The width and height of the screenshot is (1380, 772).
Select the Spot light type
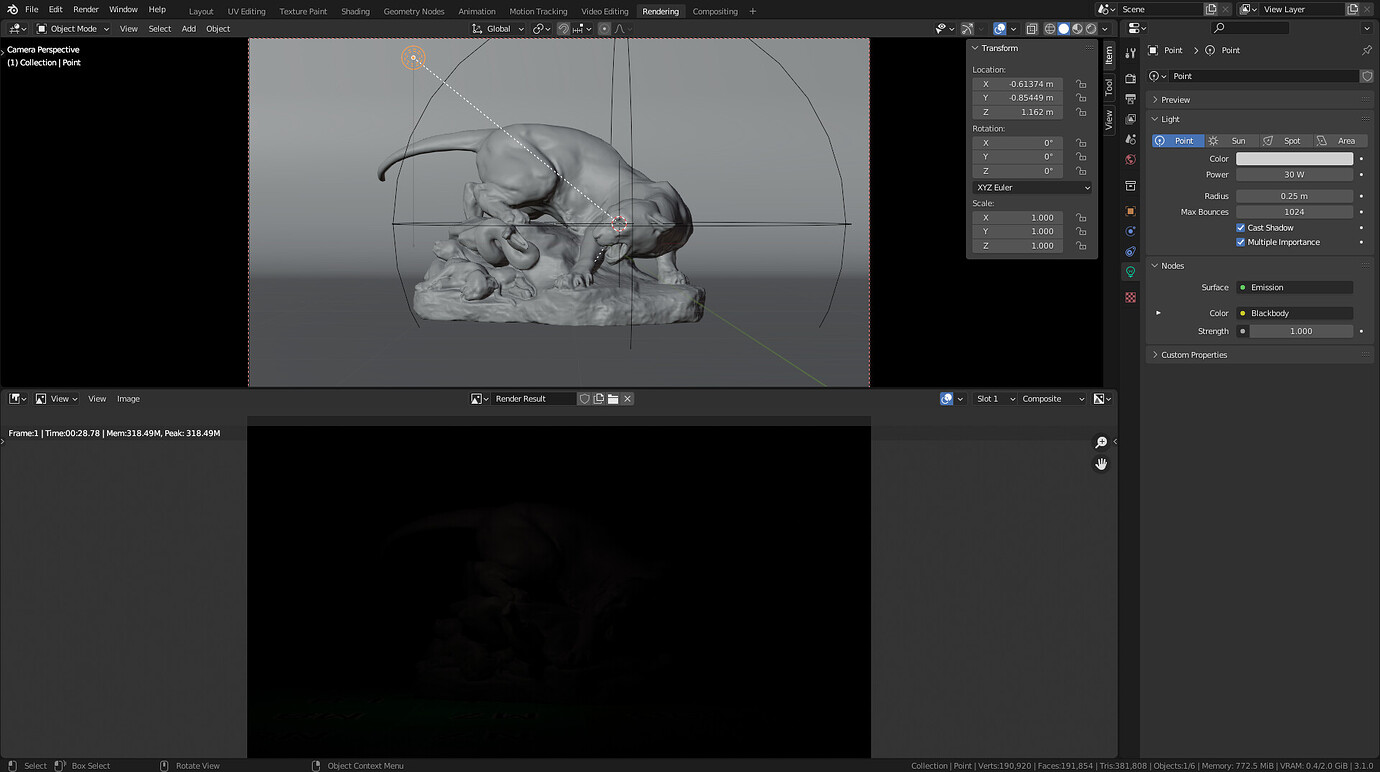click(x=1286, y=141)
